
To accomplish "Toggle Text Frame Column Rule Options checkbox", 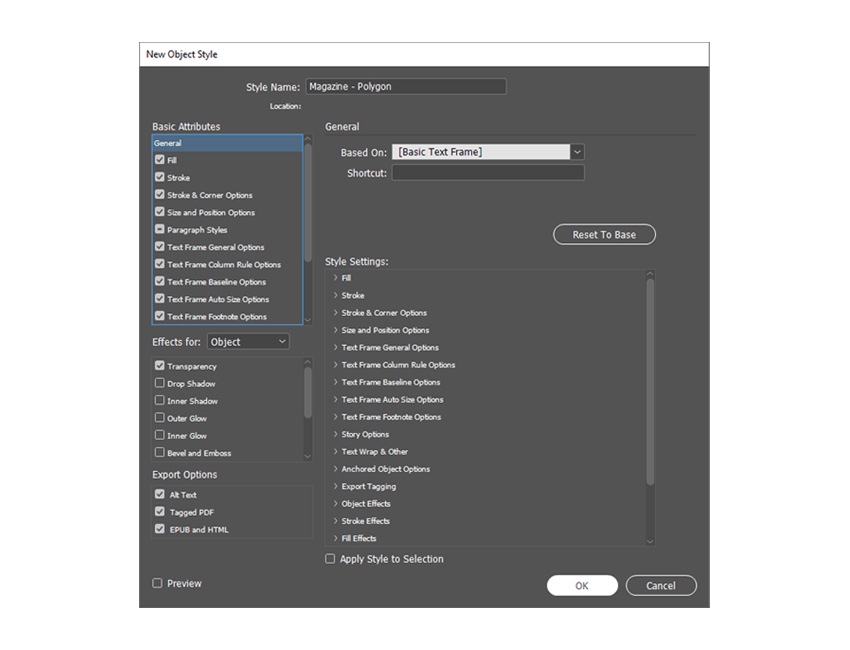I will coord(159,264).
